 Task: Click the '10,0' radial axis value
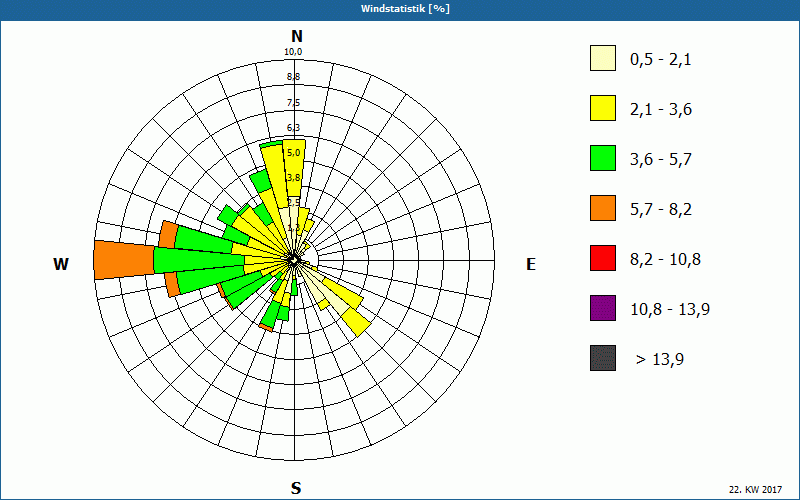[x=293, y=52]
